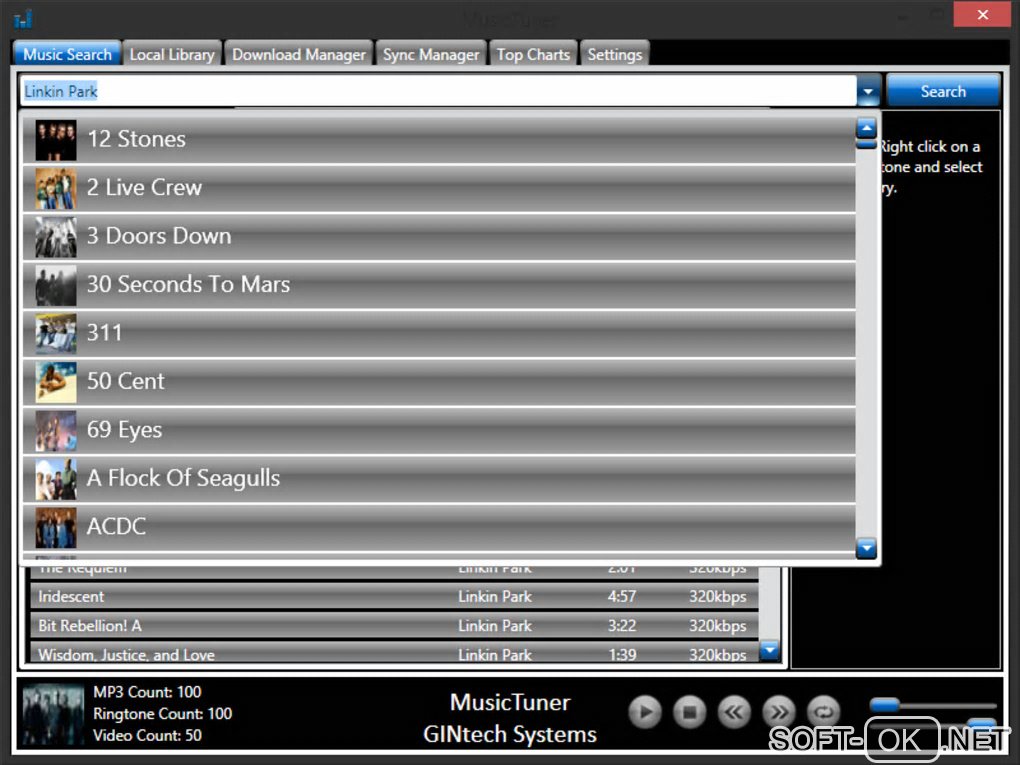
Task: Open the Top Charts tab
Action: 533,54
